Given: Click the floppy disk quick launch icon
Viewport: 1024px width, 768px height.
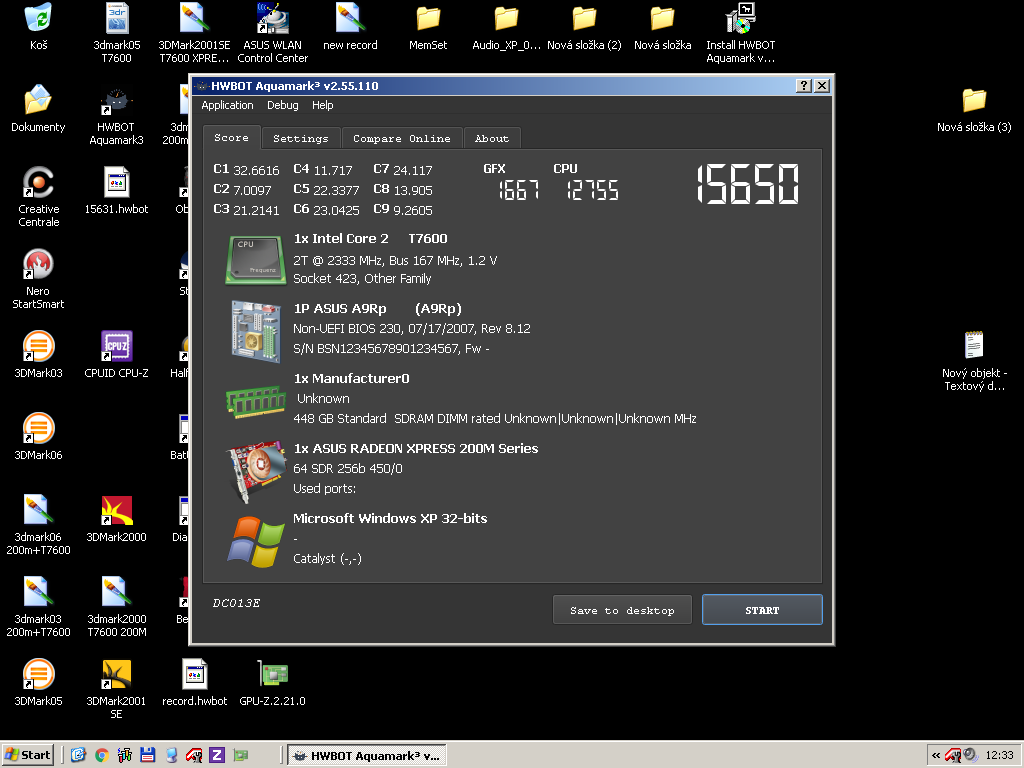Looking at the screenshot, I should click(x=148, y=756).
